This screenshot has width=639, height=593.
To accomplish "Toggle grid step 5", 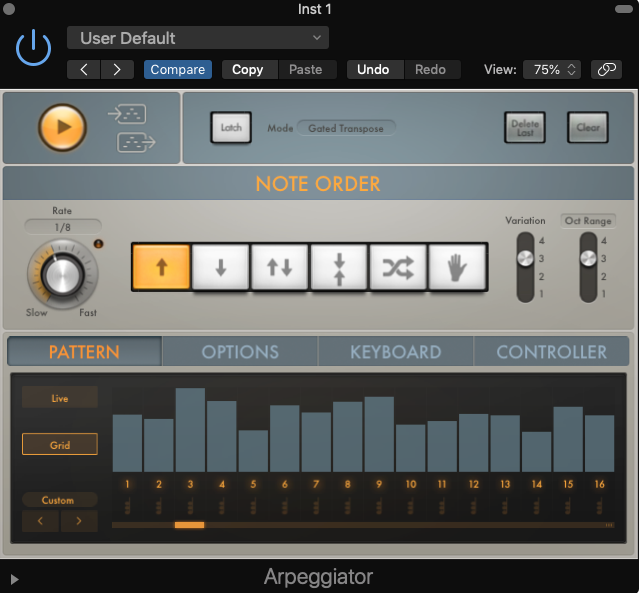I will 253,484.
